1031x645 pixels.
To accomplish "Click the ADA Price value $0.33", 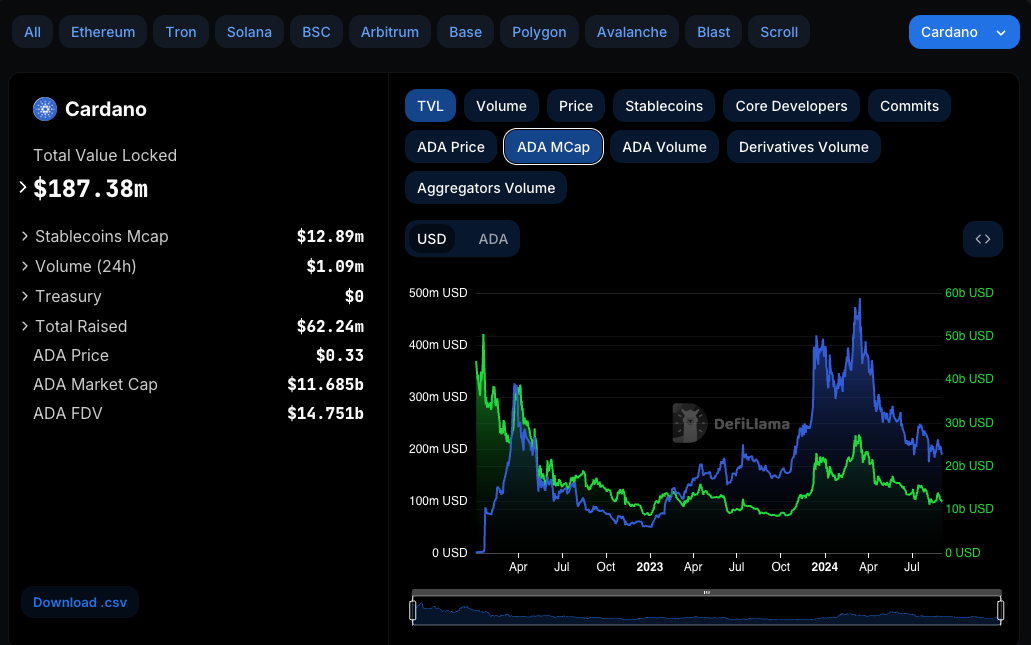I will [340, 355].
